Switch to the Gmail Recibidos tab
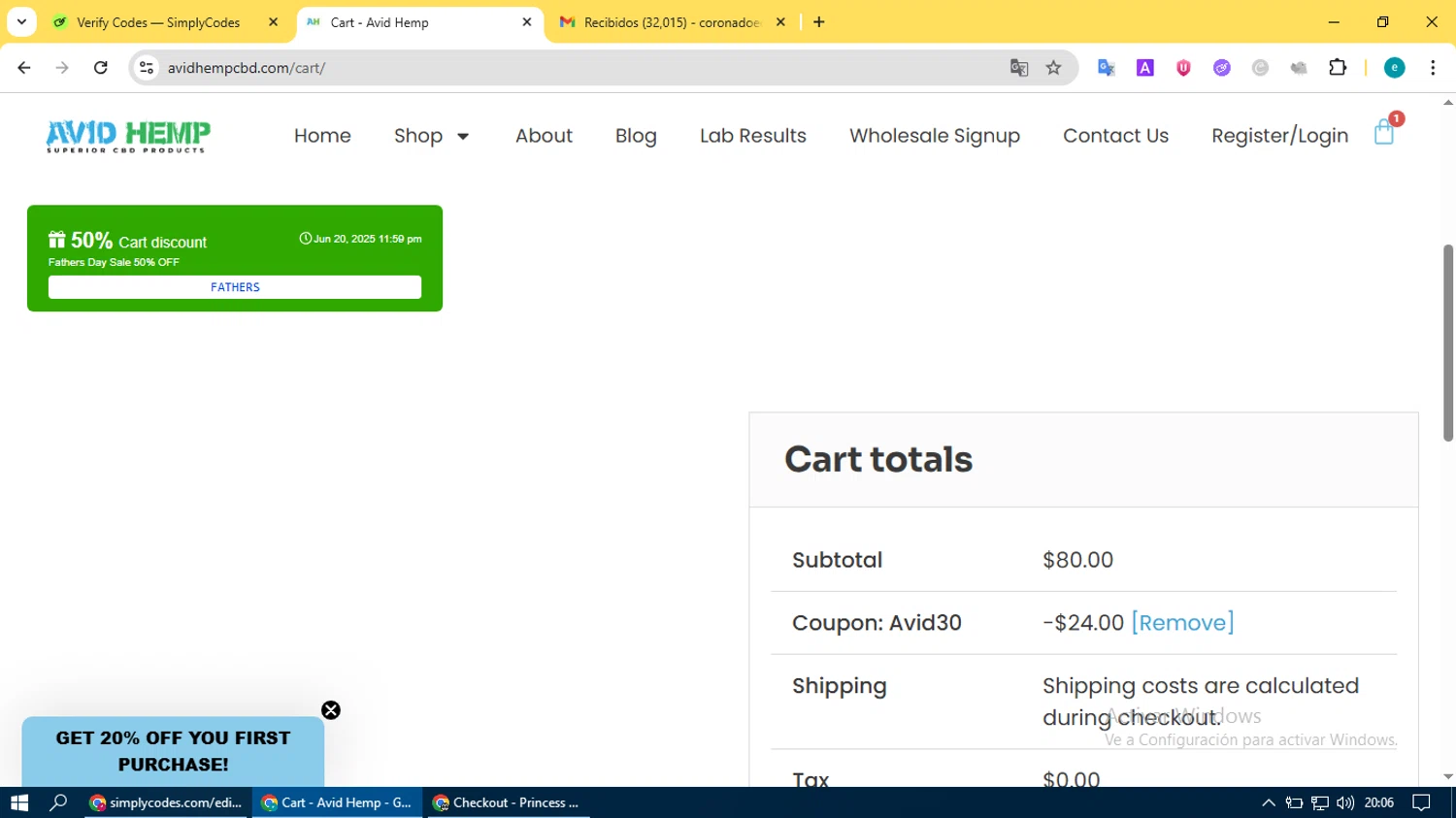Viewport: 1456px width, 818px height. tap(672, 22)
